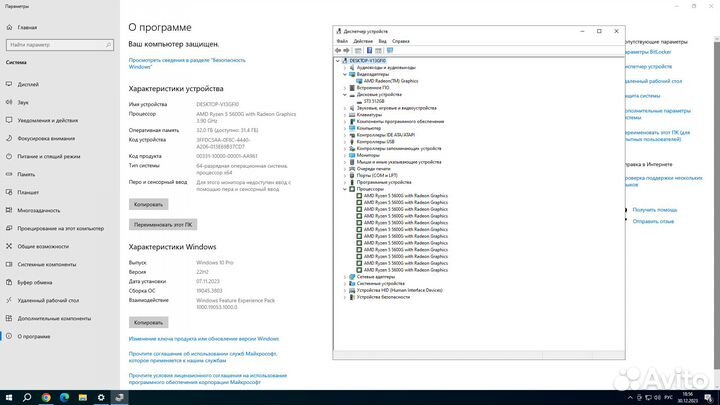The image size is (720, 405).
Task: Select Порты (COM и LPT) row
Action: (377, 175)
